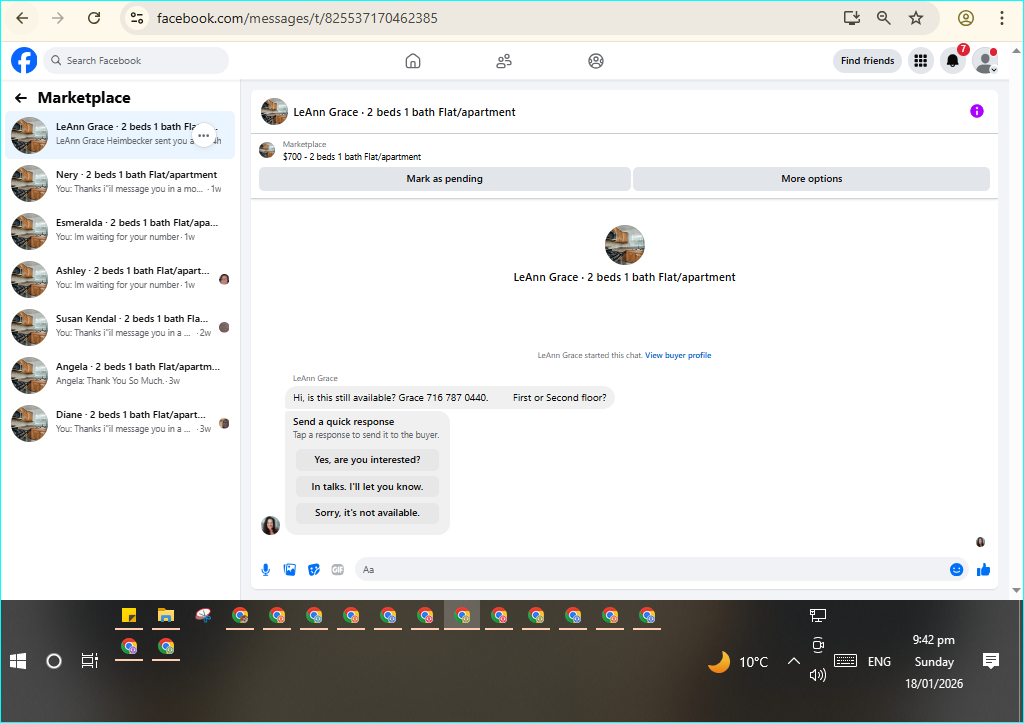This screenshot has height=723, width=1024.
Task: Click the Search Facebook field
Action: tap(136, 61)
